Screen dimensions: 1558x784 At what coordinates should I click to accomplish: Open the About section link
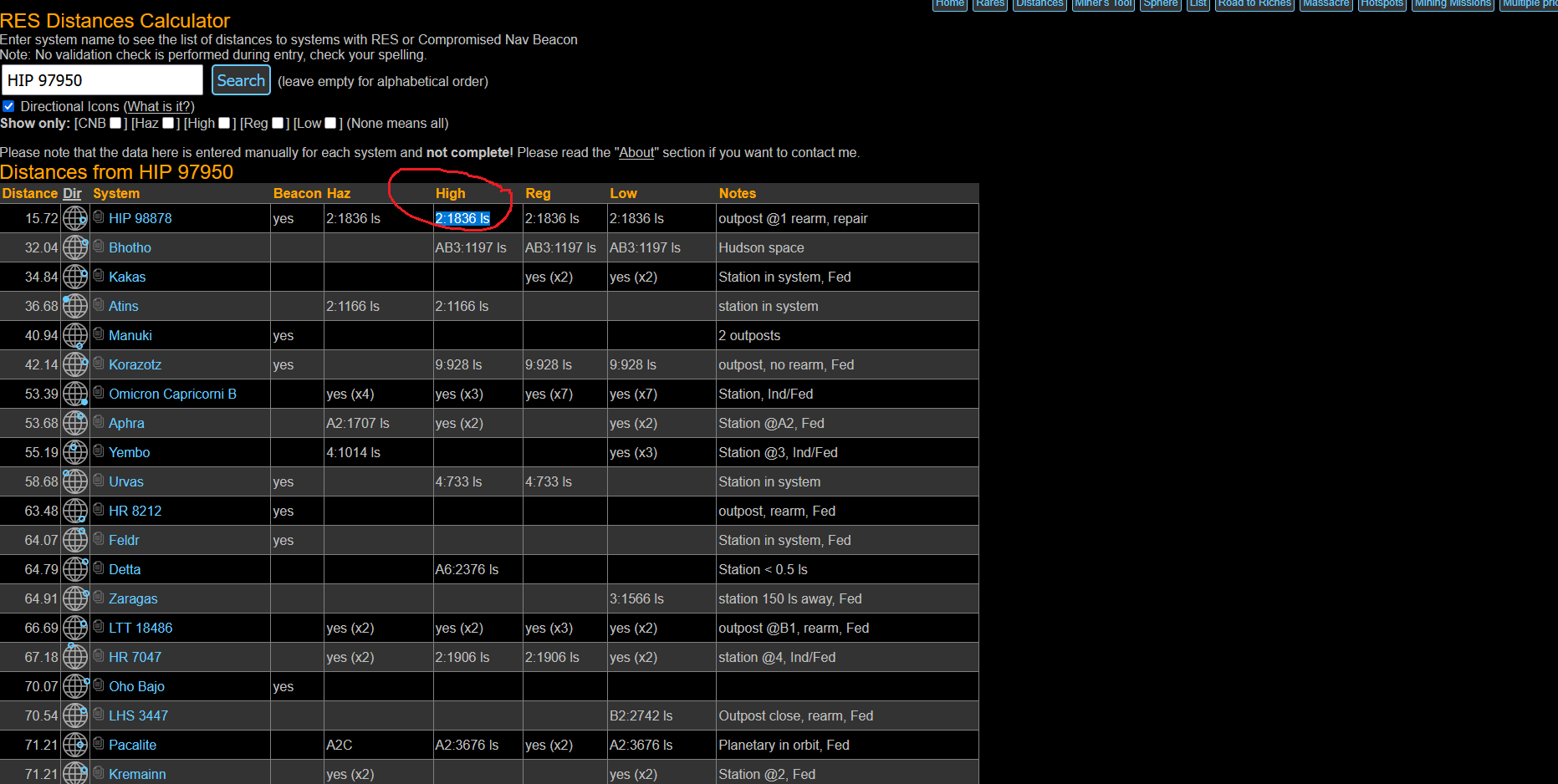coord(636,153)
